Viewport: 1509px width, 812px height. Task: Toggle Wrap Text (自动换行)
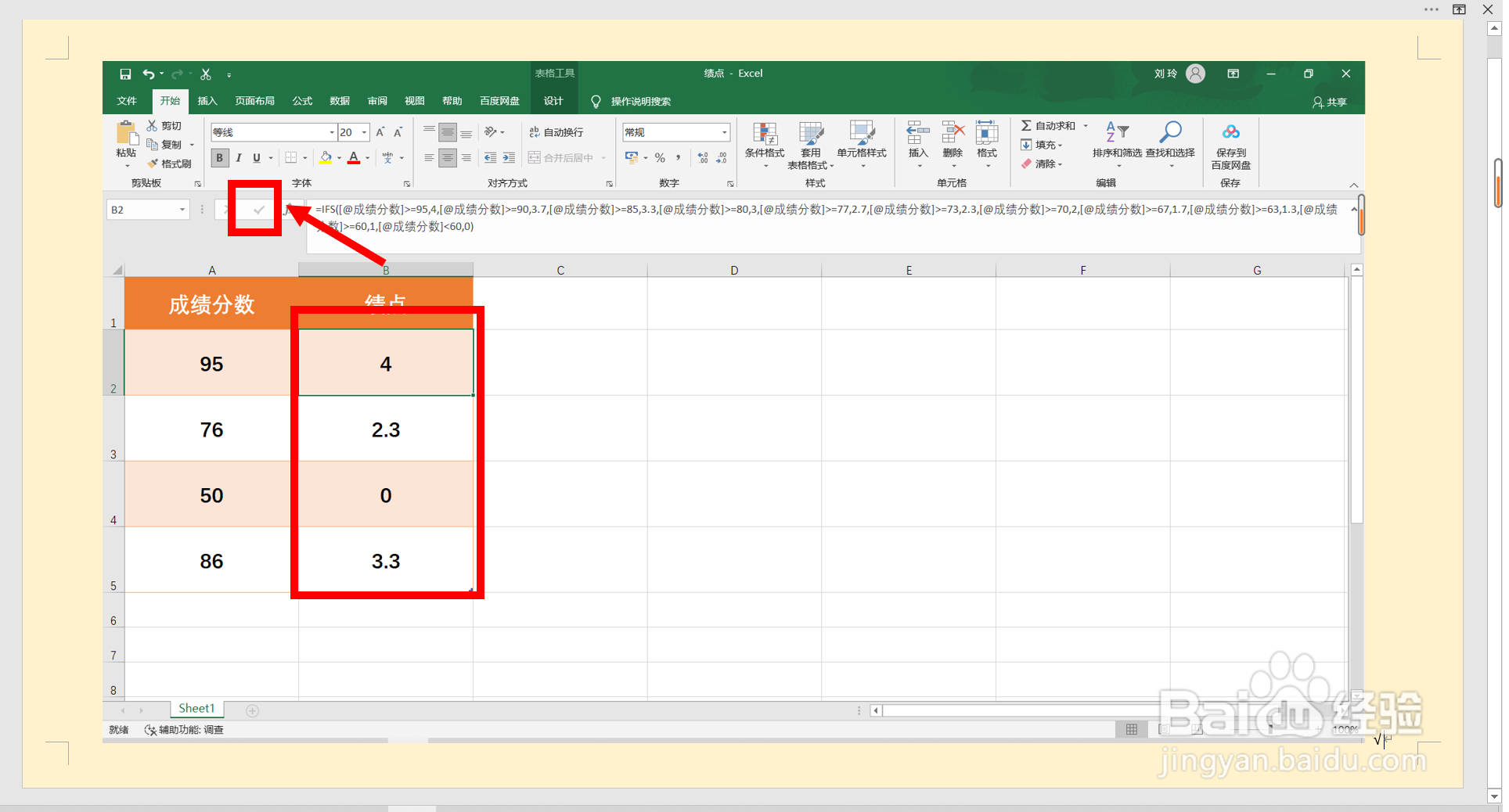coord(556,132)
